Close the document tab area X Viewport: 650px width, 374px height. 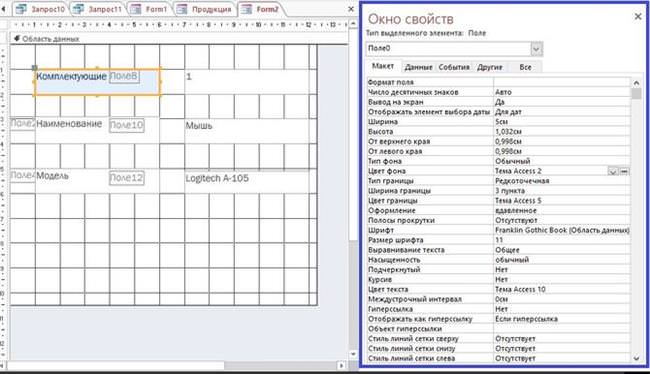click(351, 9)
